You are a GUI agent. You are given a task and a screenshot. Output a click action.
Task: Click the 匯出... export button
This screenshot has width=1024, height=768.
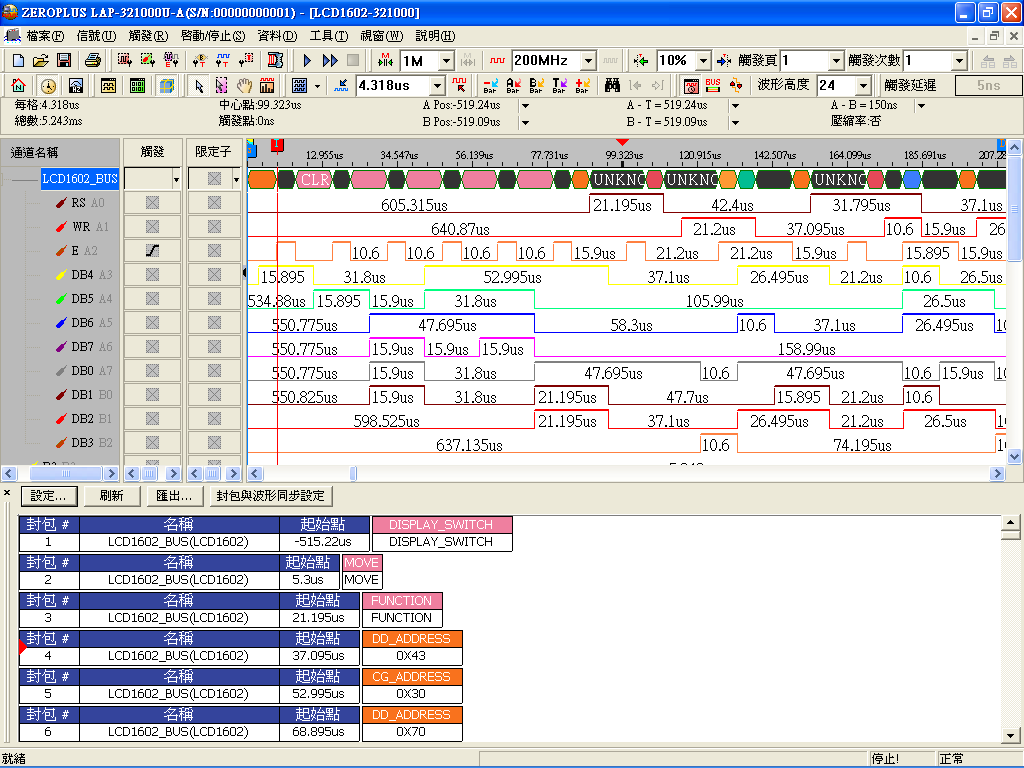coord(174,496)
